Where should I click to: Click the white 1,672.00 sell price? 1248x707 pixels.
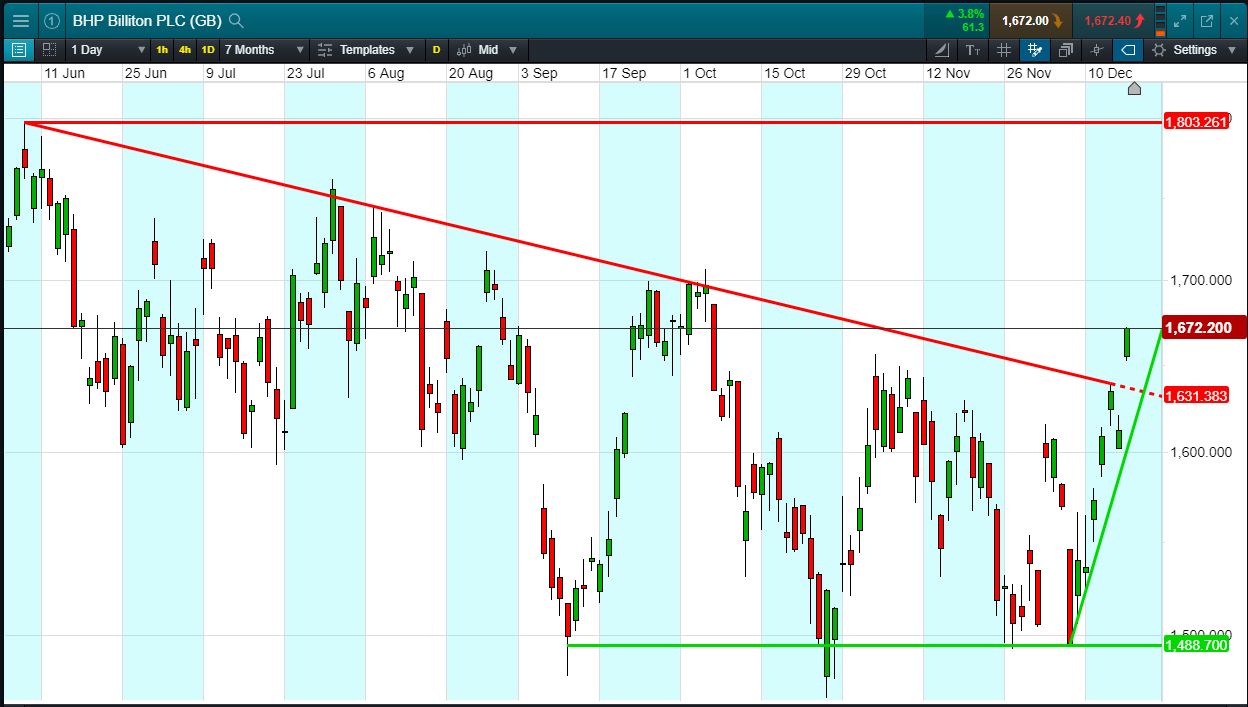tap(1033, 20)
